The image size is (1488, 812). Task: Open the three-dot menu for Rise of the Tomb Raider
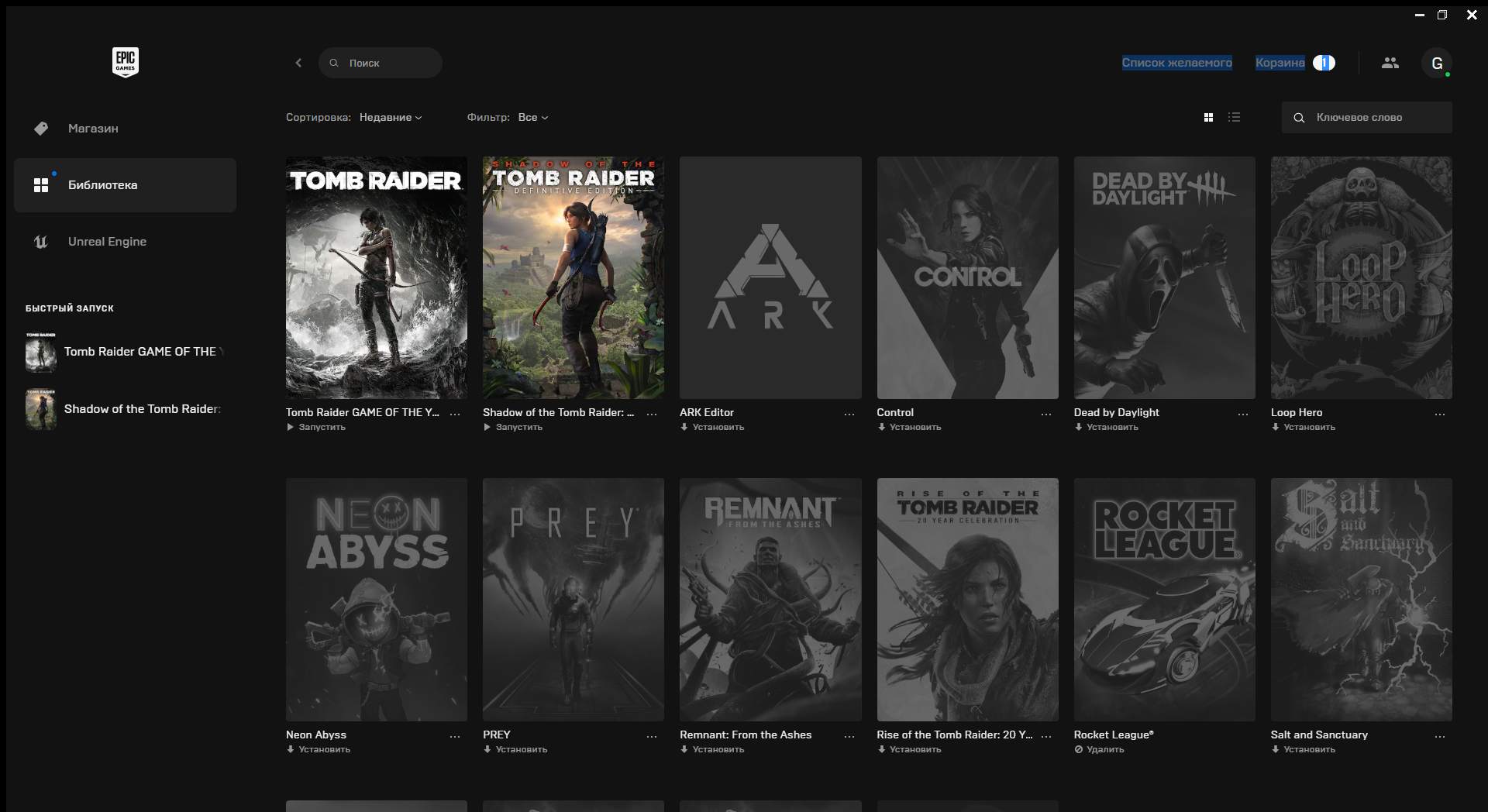tap(1046, 736)
